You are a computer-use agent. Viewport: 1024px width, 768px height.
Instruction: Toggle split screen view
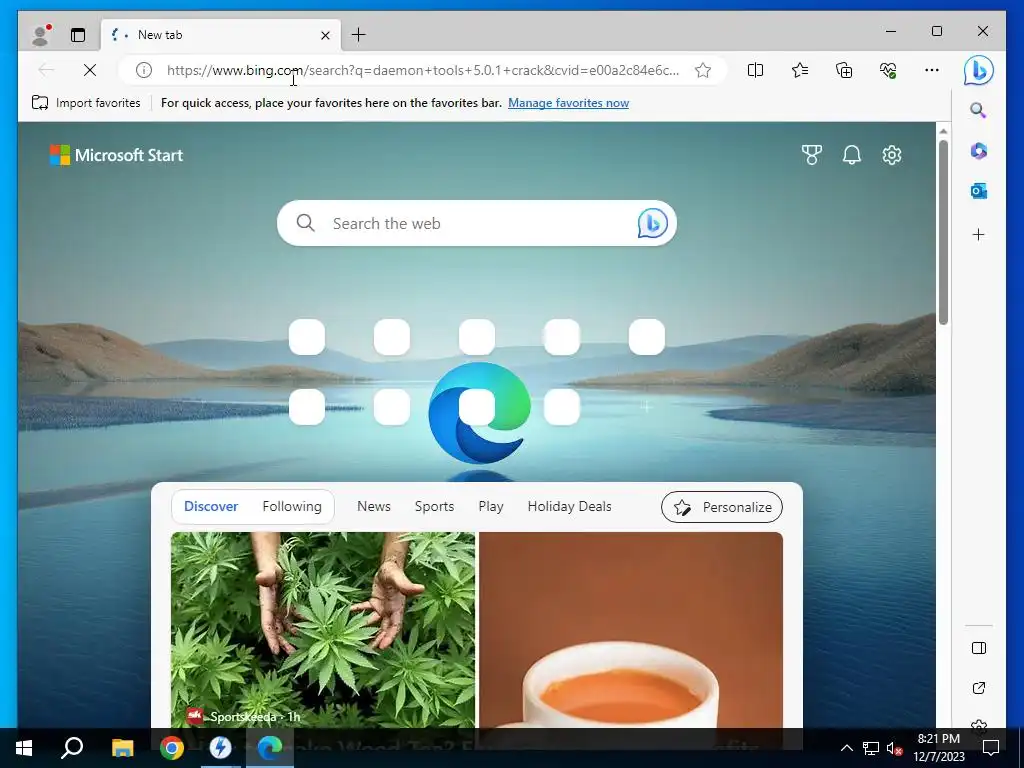point(755,70)
